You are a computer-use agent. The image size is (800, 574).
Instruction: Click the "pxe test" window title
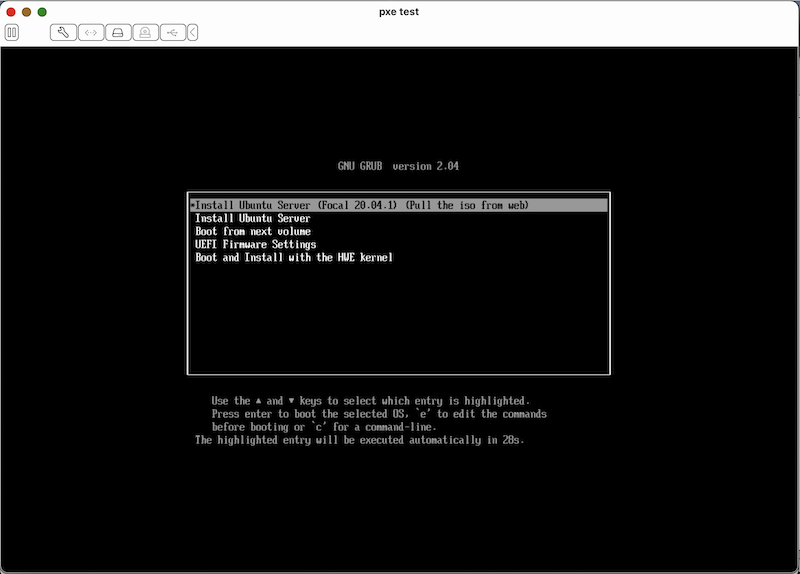point(398,12)
